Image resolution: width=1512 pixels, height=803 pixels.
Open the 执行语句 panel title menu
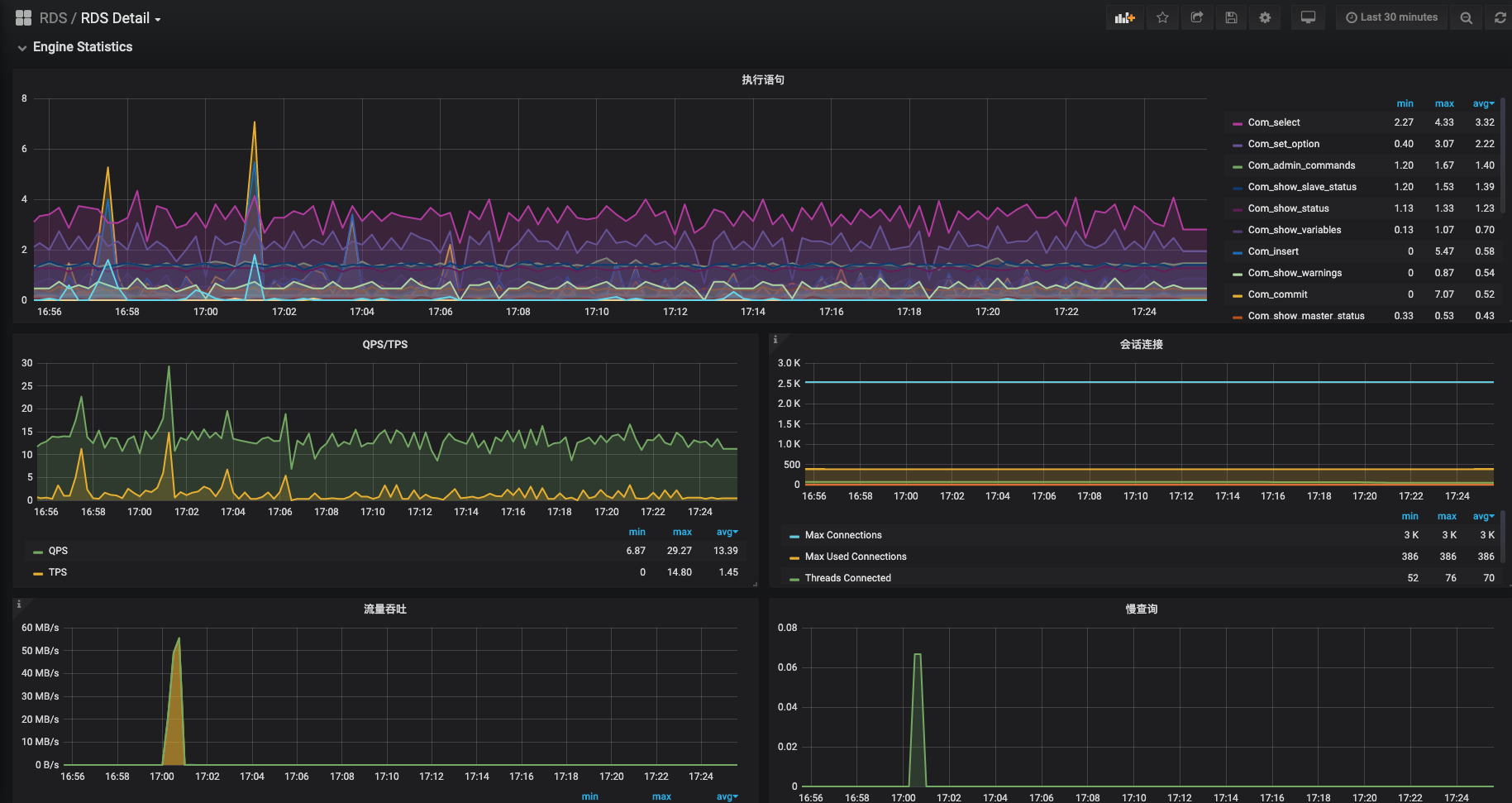coord(762,80)
